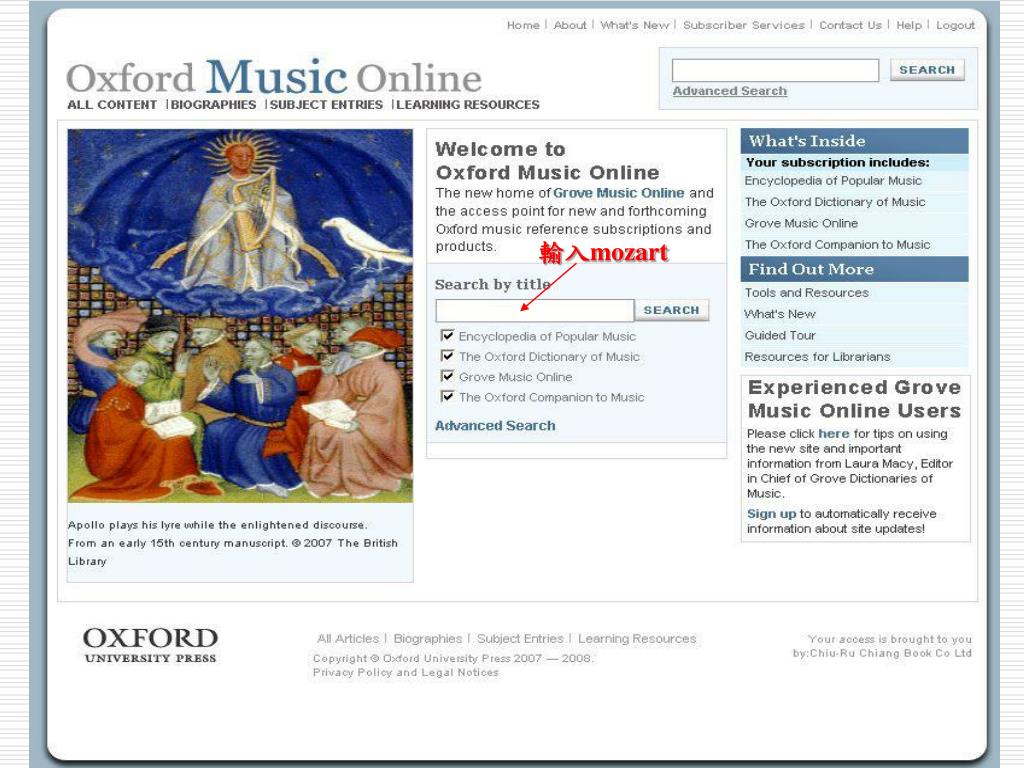Uncheck Encyclopedia of Popular Music checkbox
The image size is (1024, 768).
click(447, 336)
